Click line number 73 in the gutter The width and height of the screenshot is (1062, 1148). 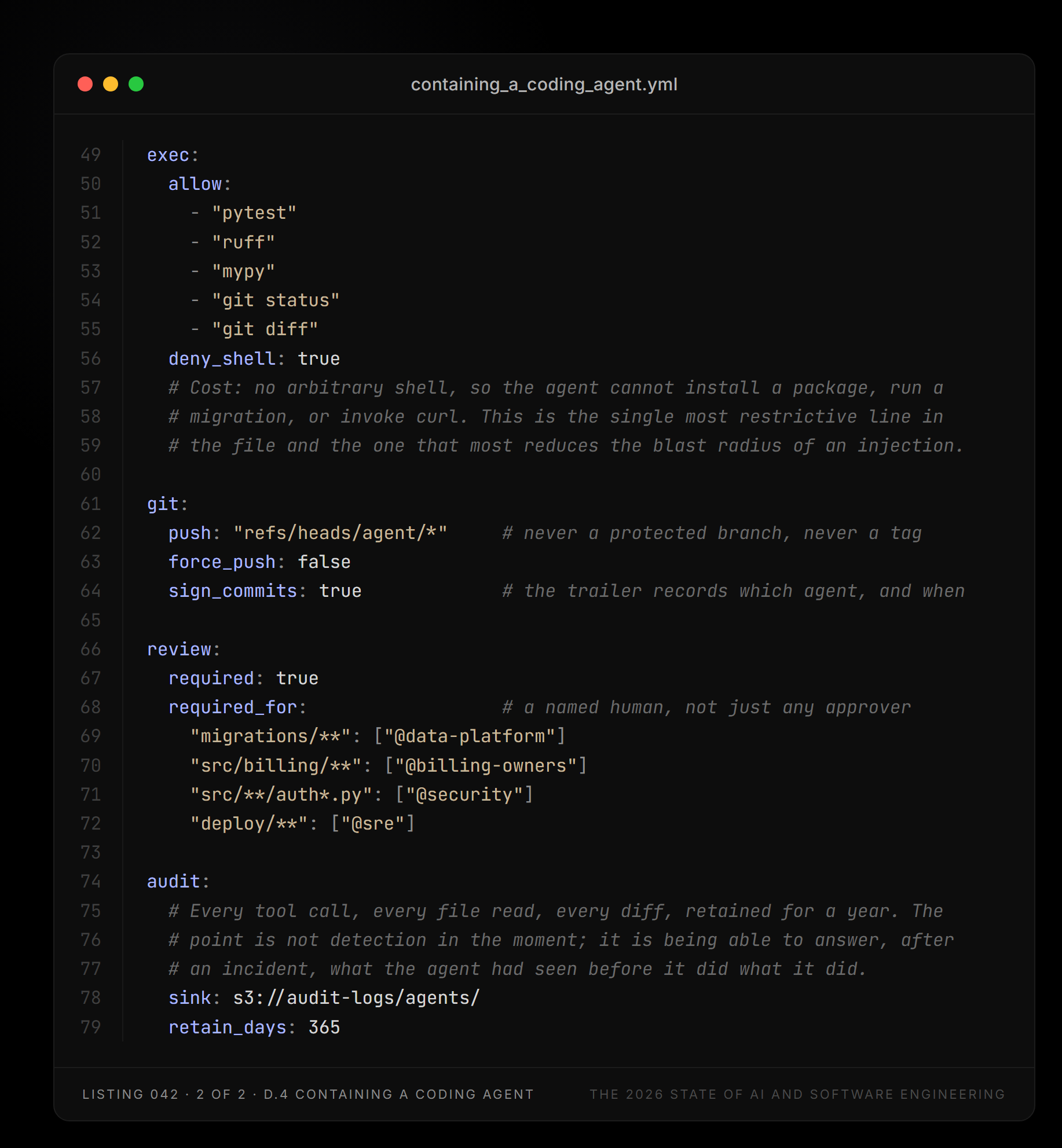[91, 853]
